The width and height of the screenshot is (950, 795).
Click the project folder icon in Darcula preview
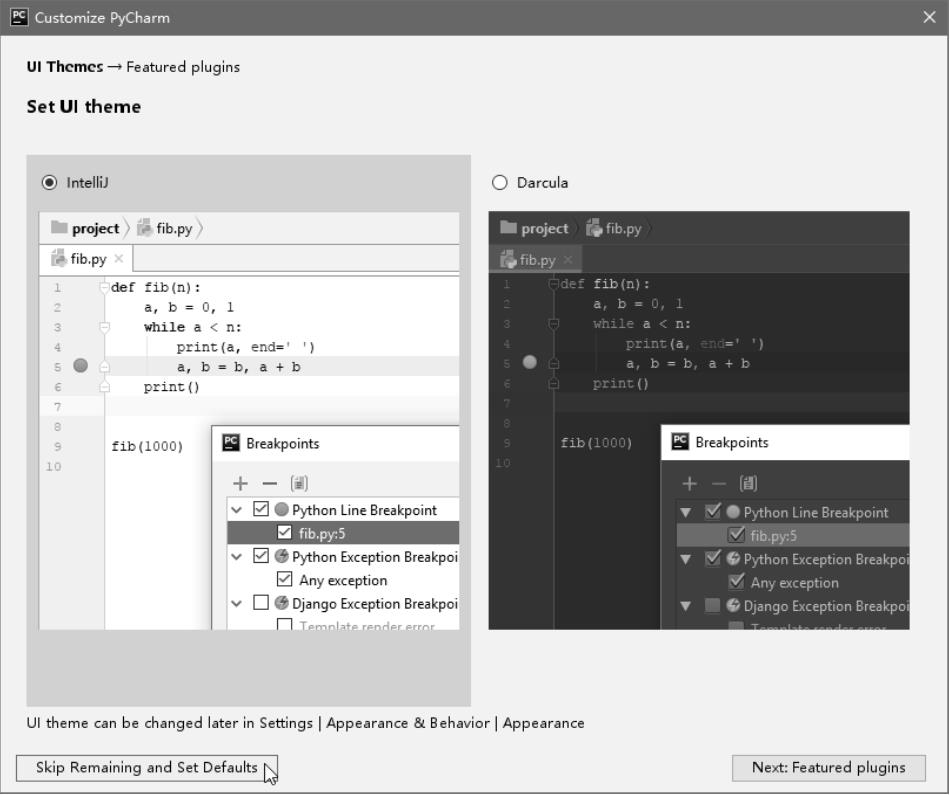pyautogui.click(x=509, y=228)
